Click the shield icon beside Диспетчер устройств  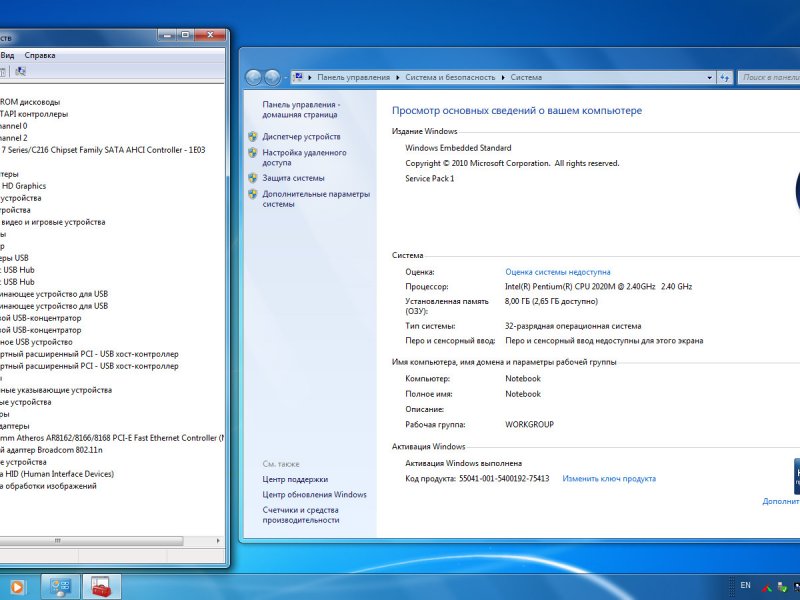(253, 137)
